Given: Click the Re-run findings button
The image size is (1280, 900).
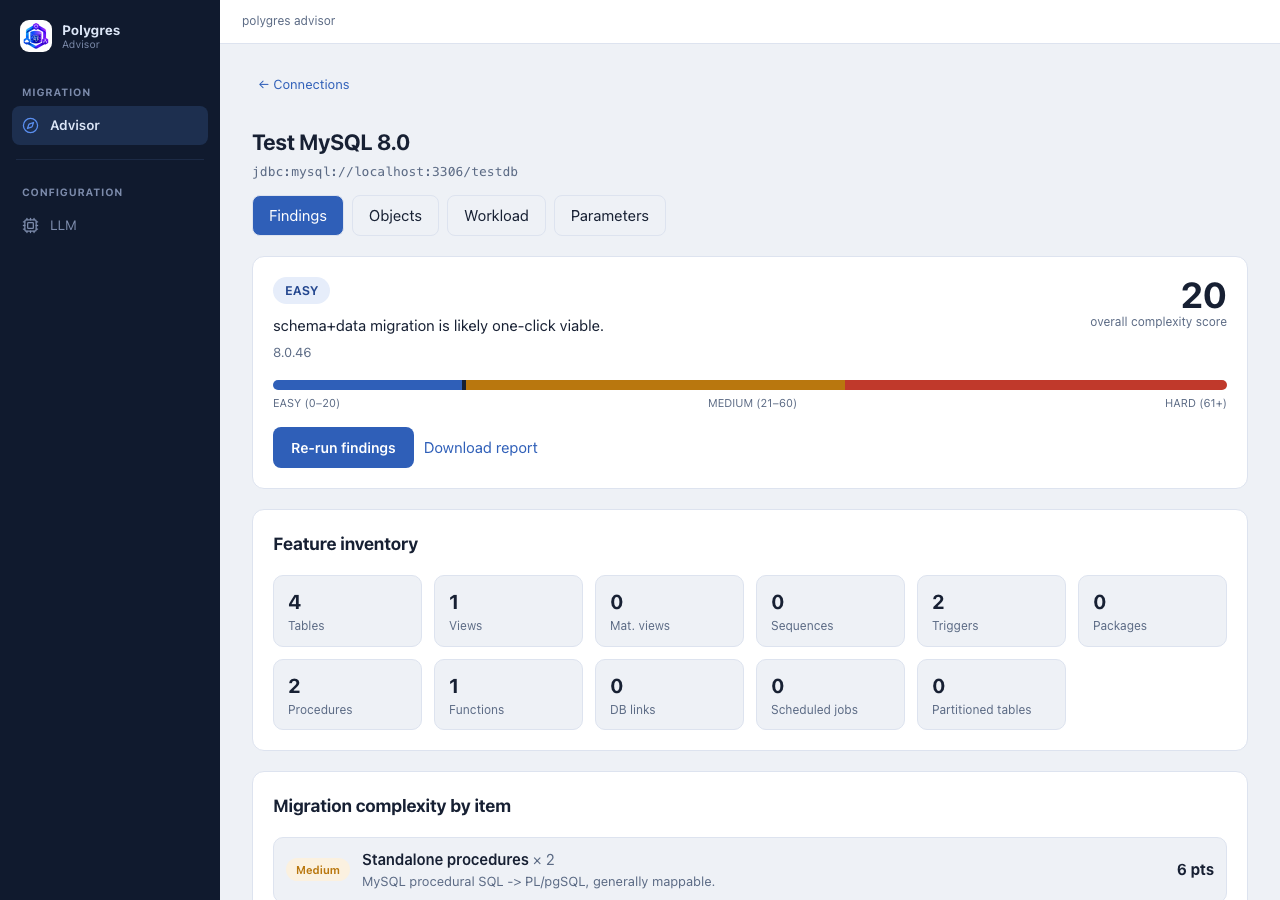Looking at the screenshot, I should click(343, 447).
